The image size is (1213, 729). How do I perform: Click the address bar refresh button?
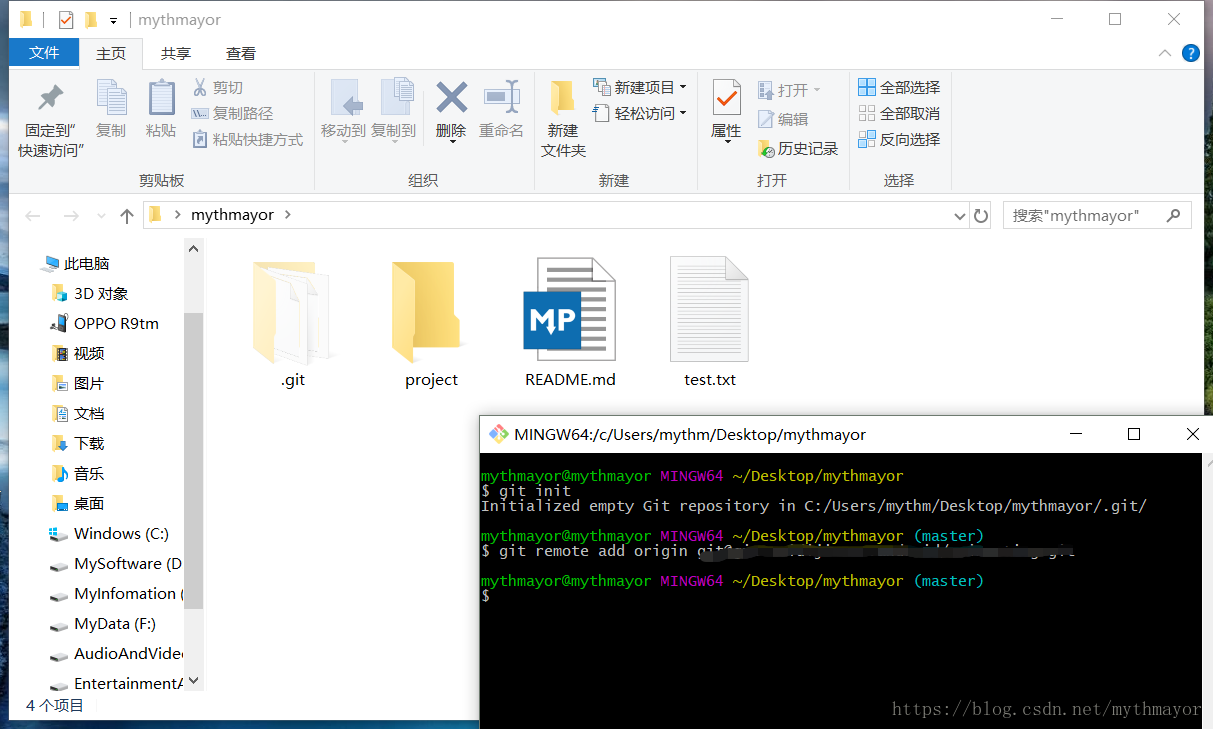coord(980,214)
